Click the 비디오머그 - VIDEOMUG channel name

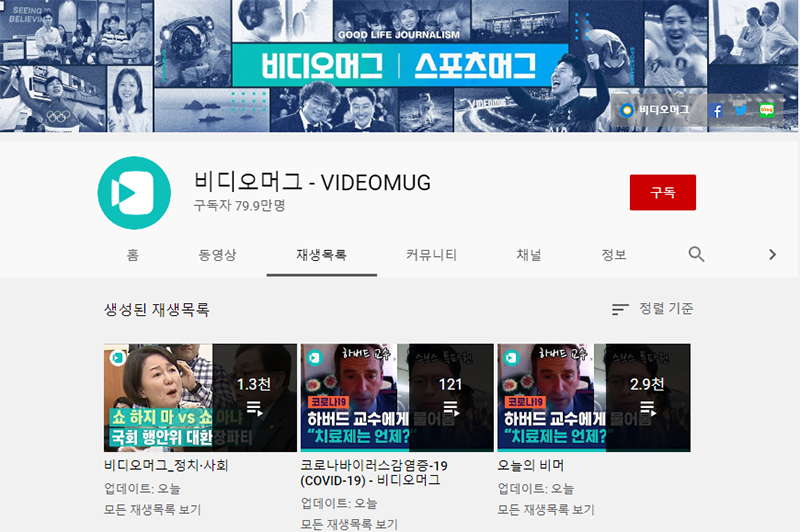(312, 182)
